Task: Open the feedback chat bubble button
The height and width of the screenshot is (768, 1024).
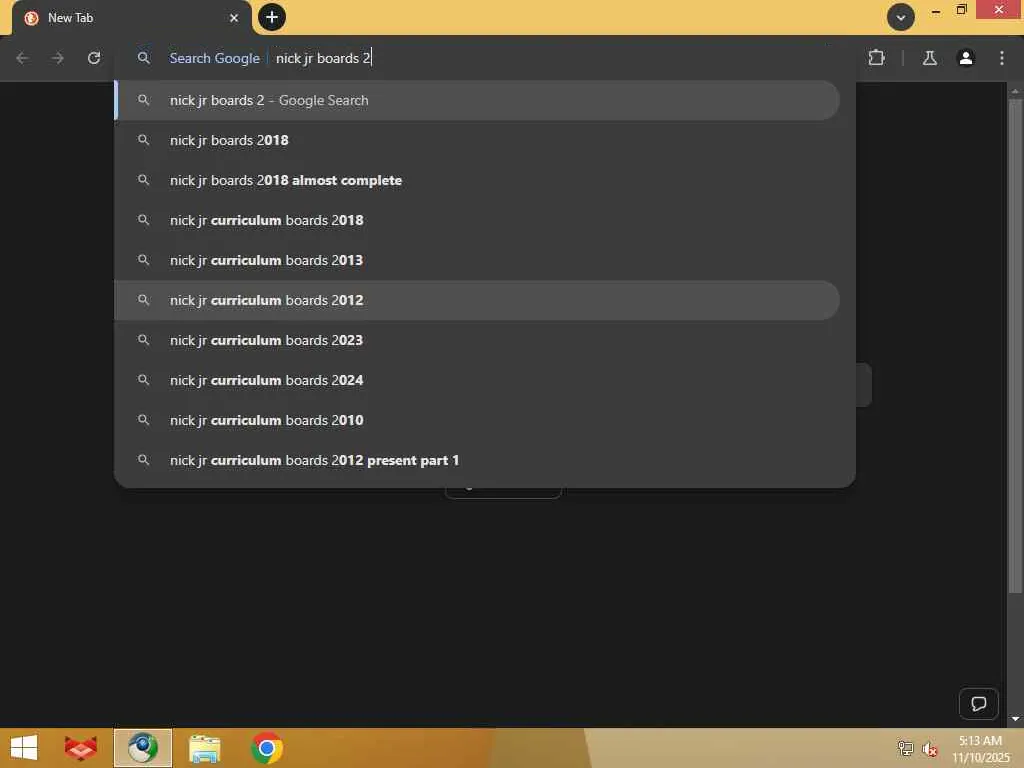Action: (978, 703)
